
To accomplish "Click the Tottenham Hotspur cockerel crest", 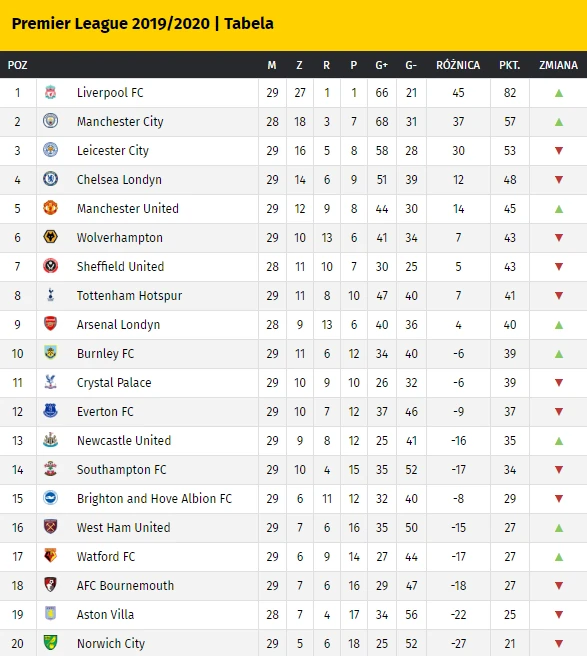I will pyautogui.click(x=51, y=295).
